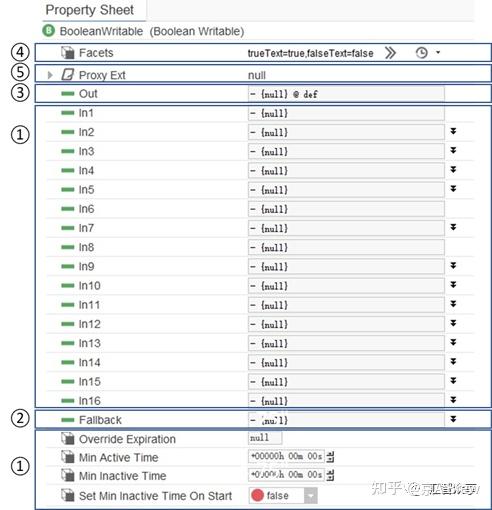Open Facets editor with double-chevron icon
This screenshot has width=492, height=510.
click(x=390, y=53)
